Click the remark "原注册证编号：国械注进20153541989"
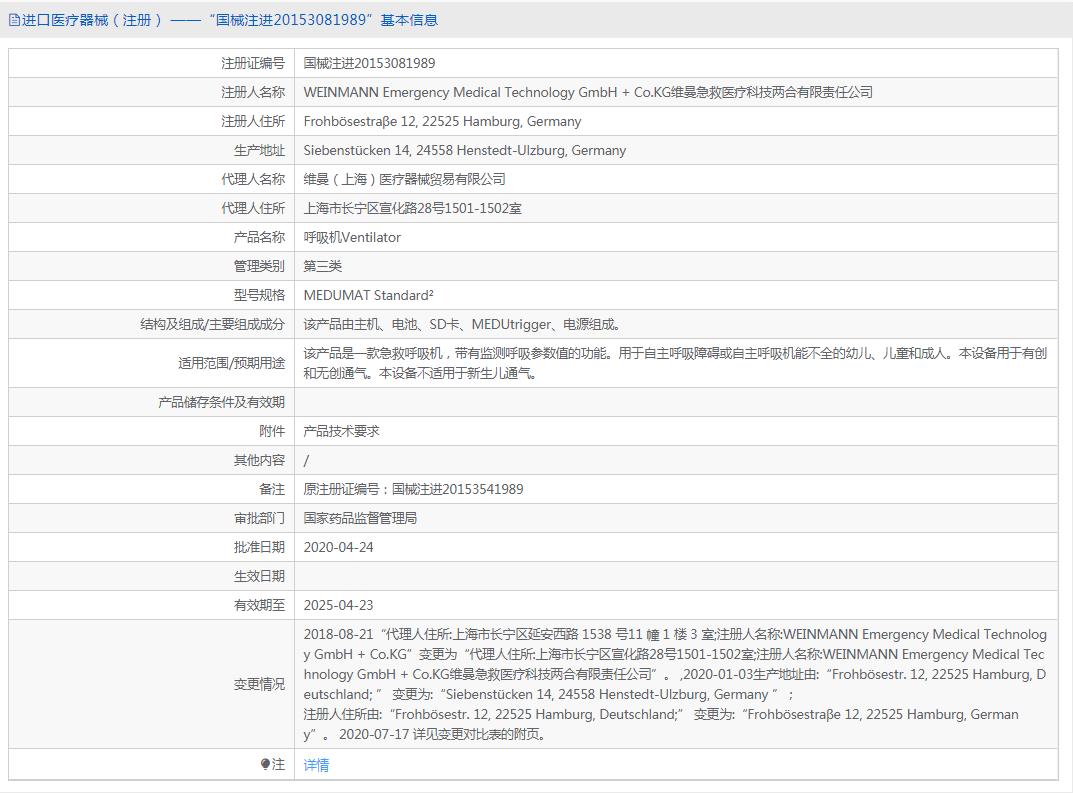The height and width of the screenshot is (793, 1073). (413, 489)
